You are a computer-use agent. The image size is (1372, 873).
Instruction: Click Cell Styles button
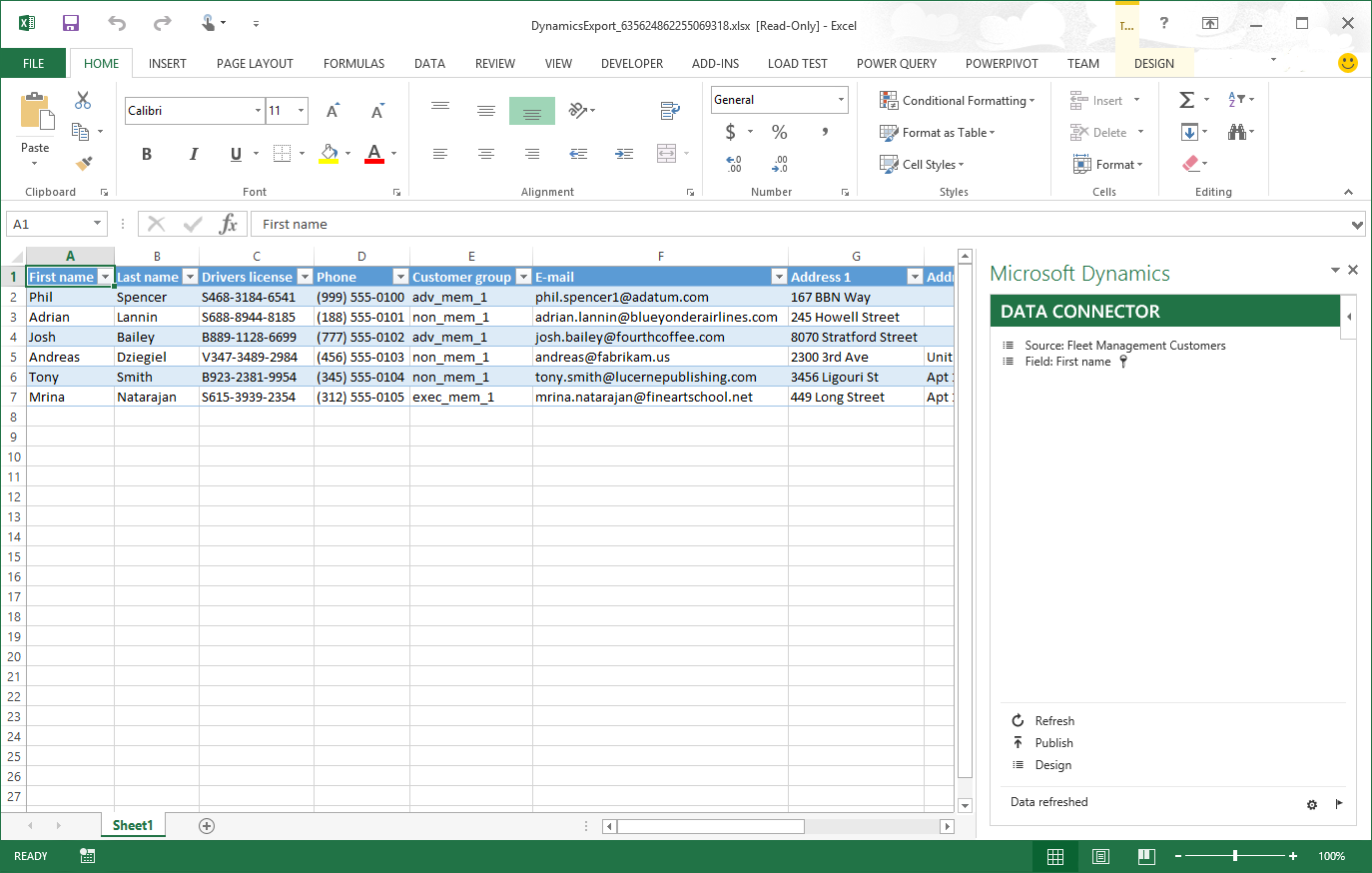(922, 164)
